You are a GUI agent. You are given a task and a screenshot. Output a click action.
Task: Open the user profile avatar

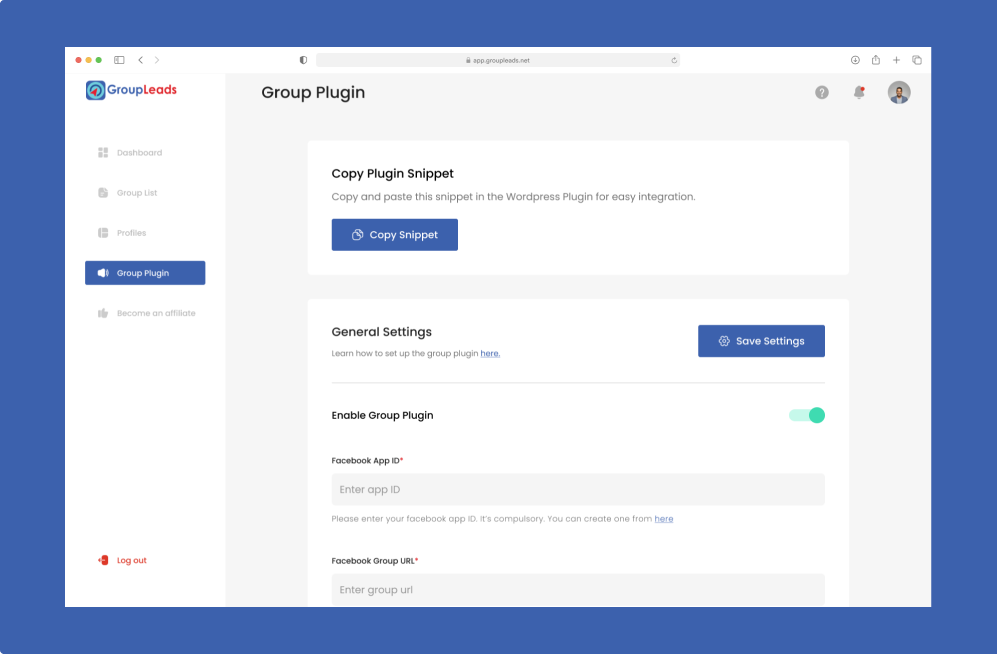click(x=899, y=92)
